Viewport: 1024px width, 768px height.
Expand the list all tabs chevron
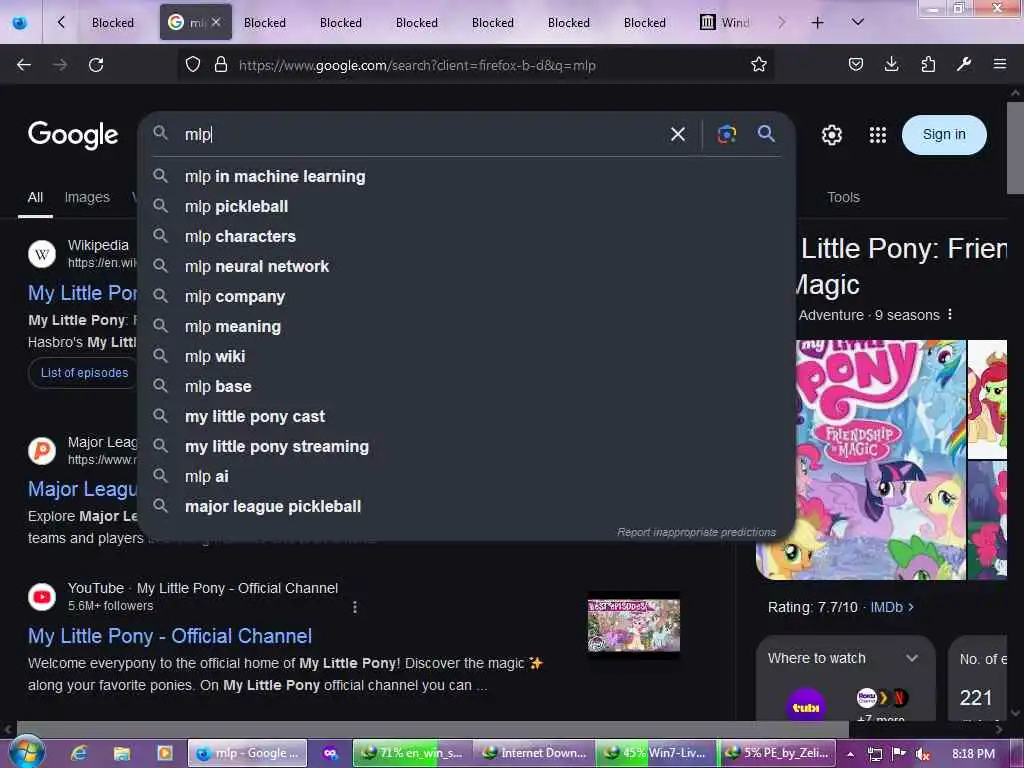[x=857, y=22]
